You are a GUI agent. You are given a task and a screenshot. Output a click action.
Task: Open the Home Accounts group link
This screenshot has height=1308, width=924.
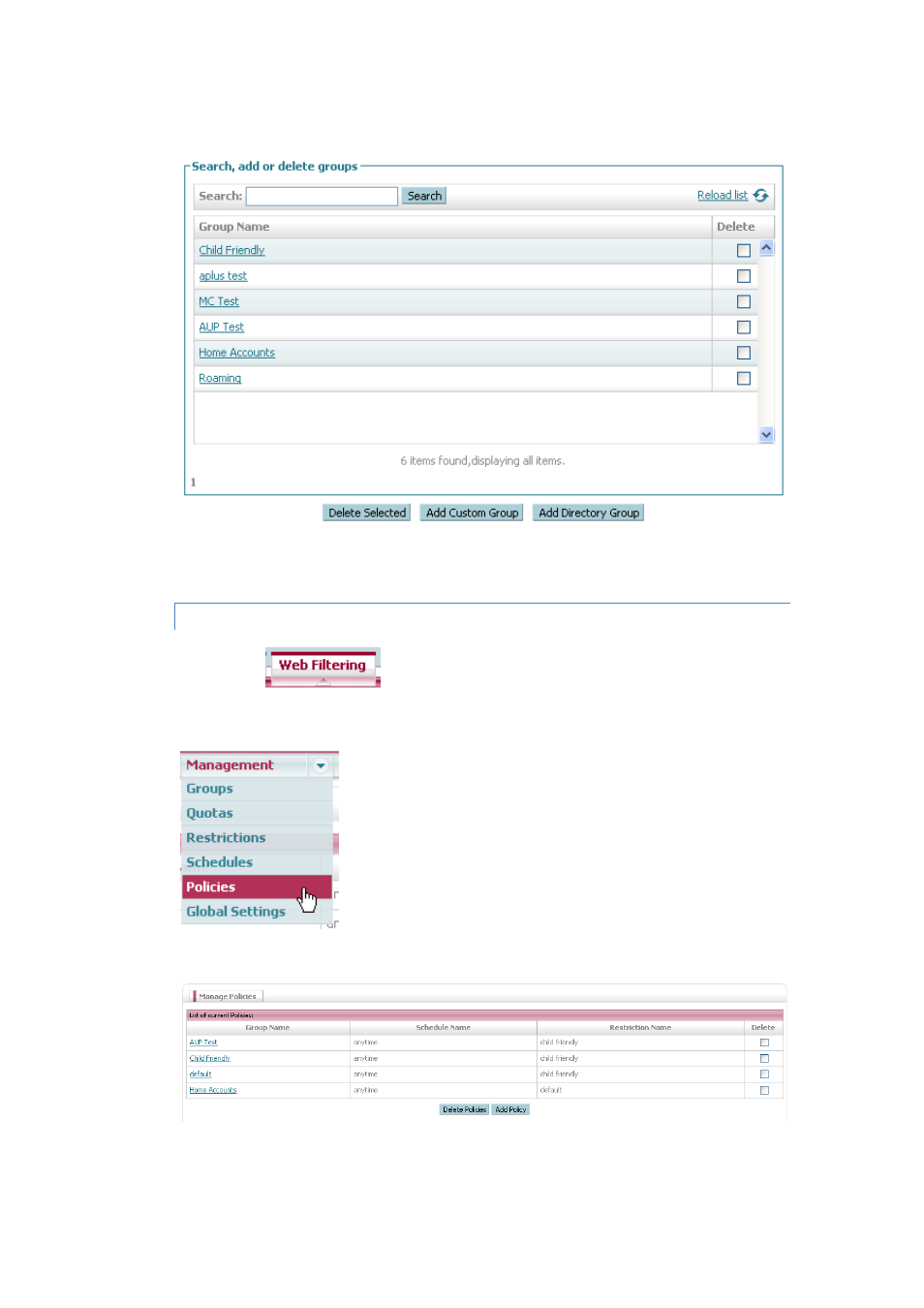coord(236,354)
